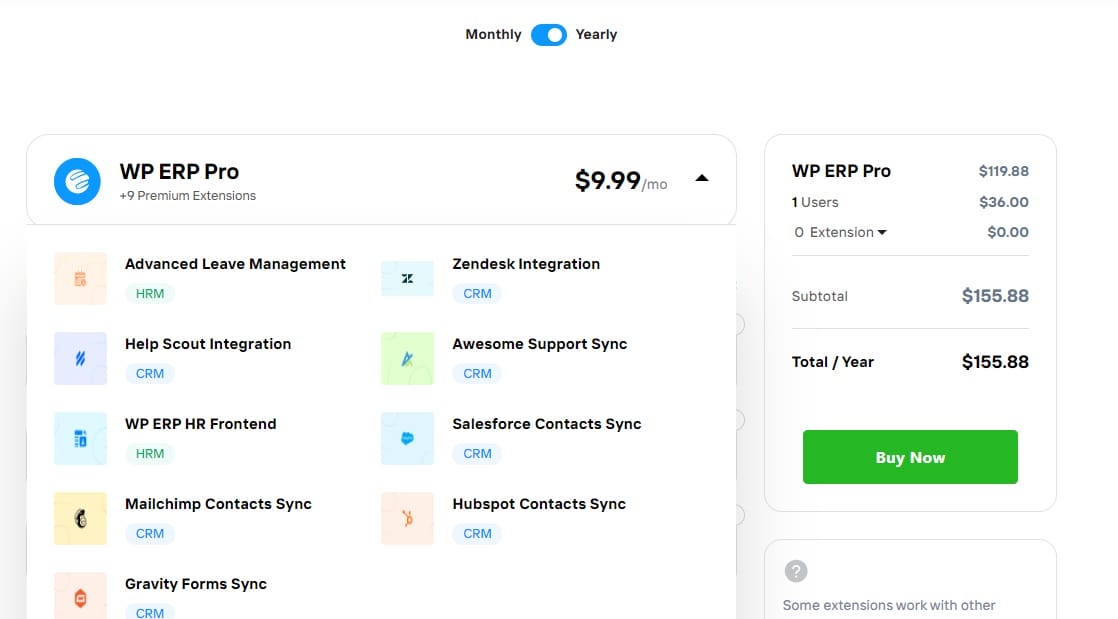Click CRM tag under Salesforce Contacts Sync

pyautogui.click(x=477, y=454)
